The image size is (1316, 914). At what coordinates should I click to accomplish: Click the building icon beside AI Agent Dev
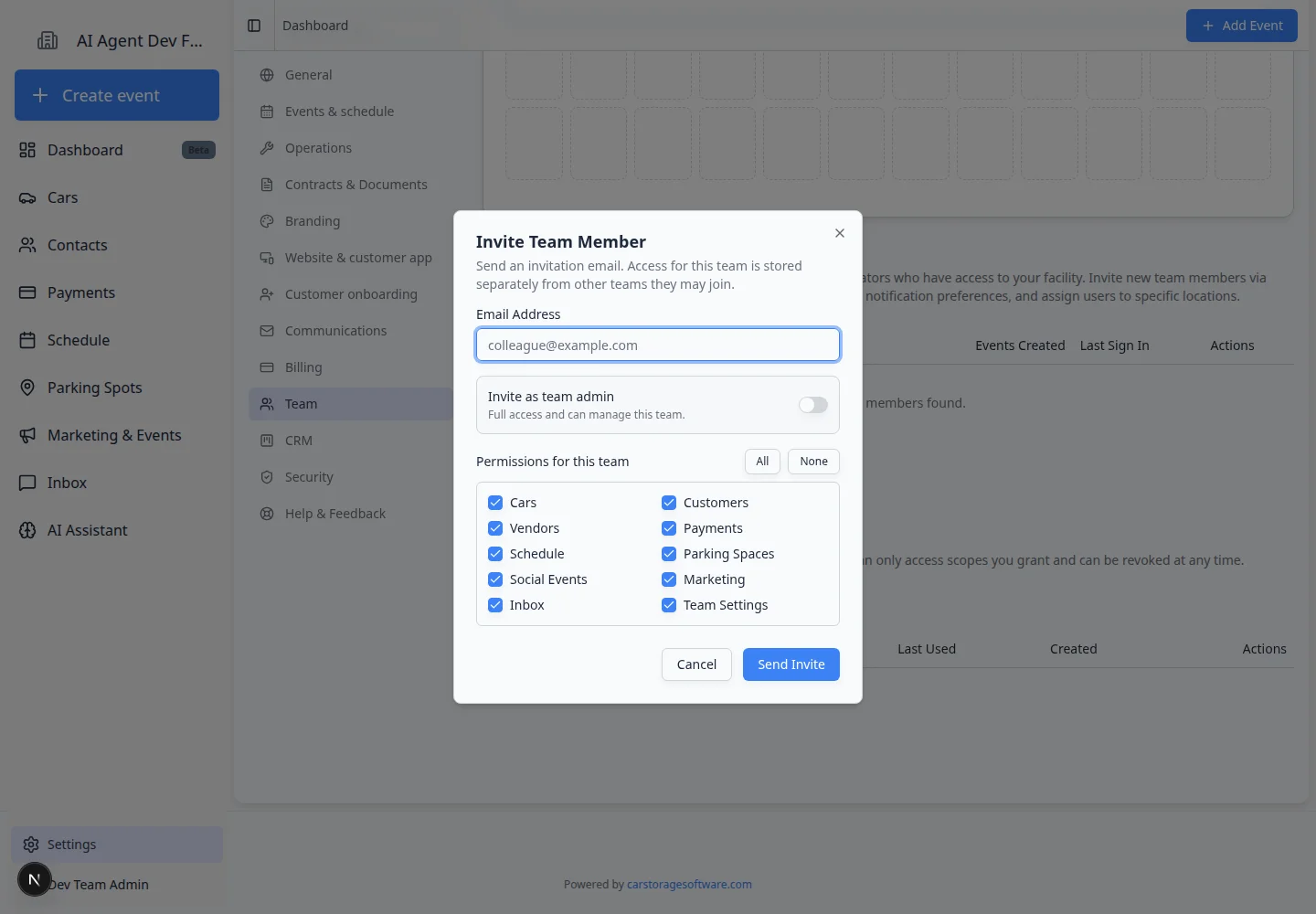coord(48,40)
